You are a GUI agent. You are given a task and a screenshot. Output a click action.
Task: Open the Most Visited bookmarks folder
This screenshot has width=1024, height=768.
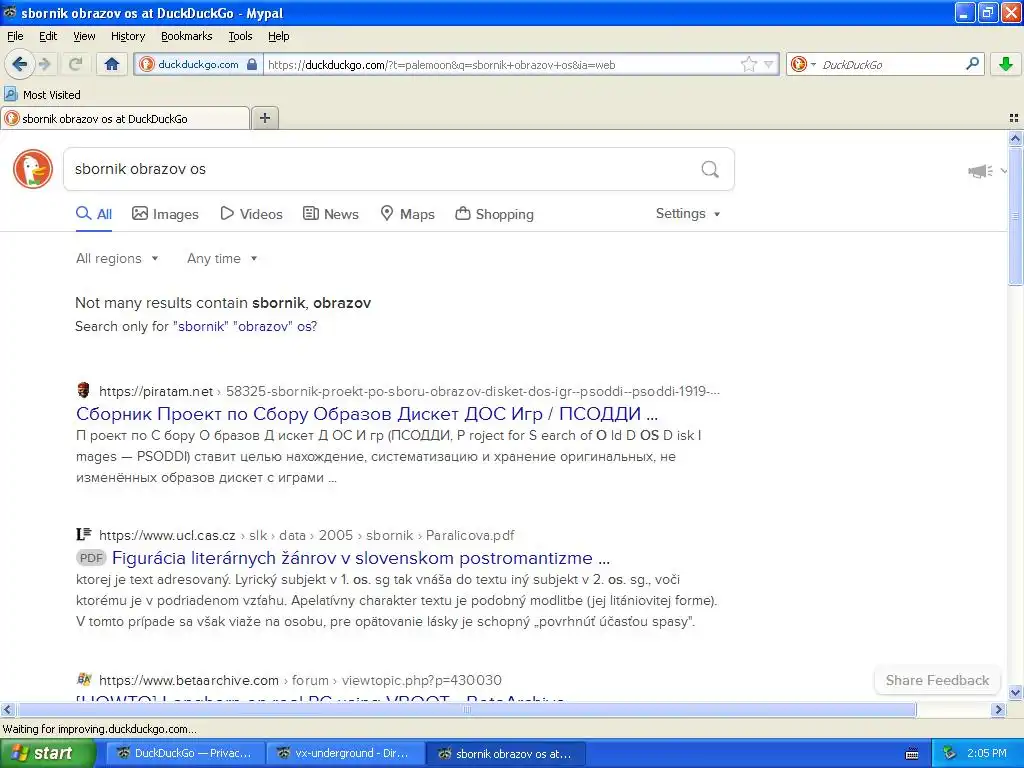coord(42,95)
